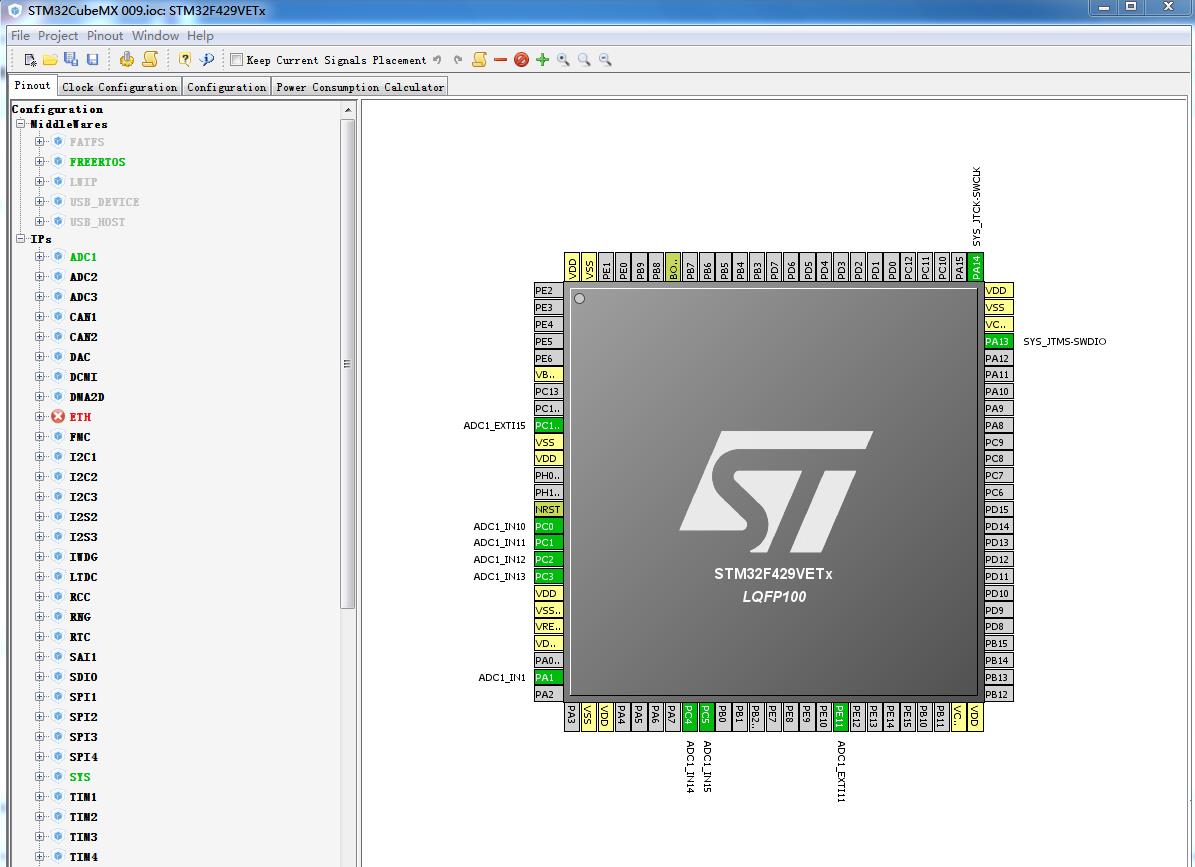
Task: Switch to the Clock Configuration tab
Action: pyautogui.click(x=120, y=87)
